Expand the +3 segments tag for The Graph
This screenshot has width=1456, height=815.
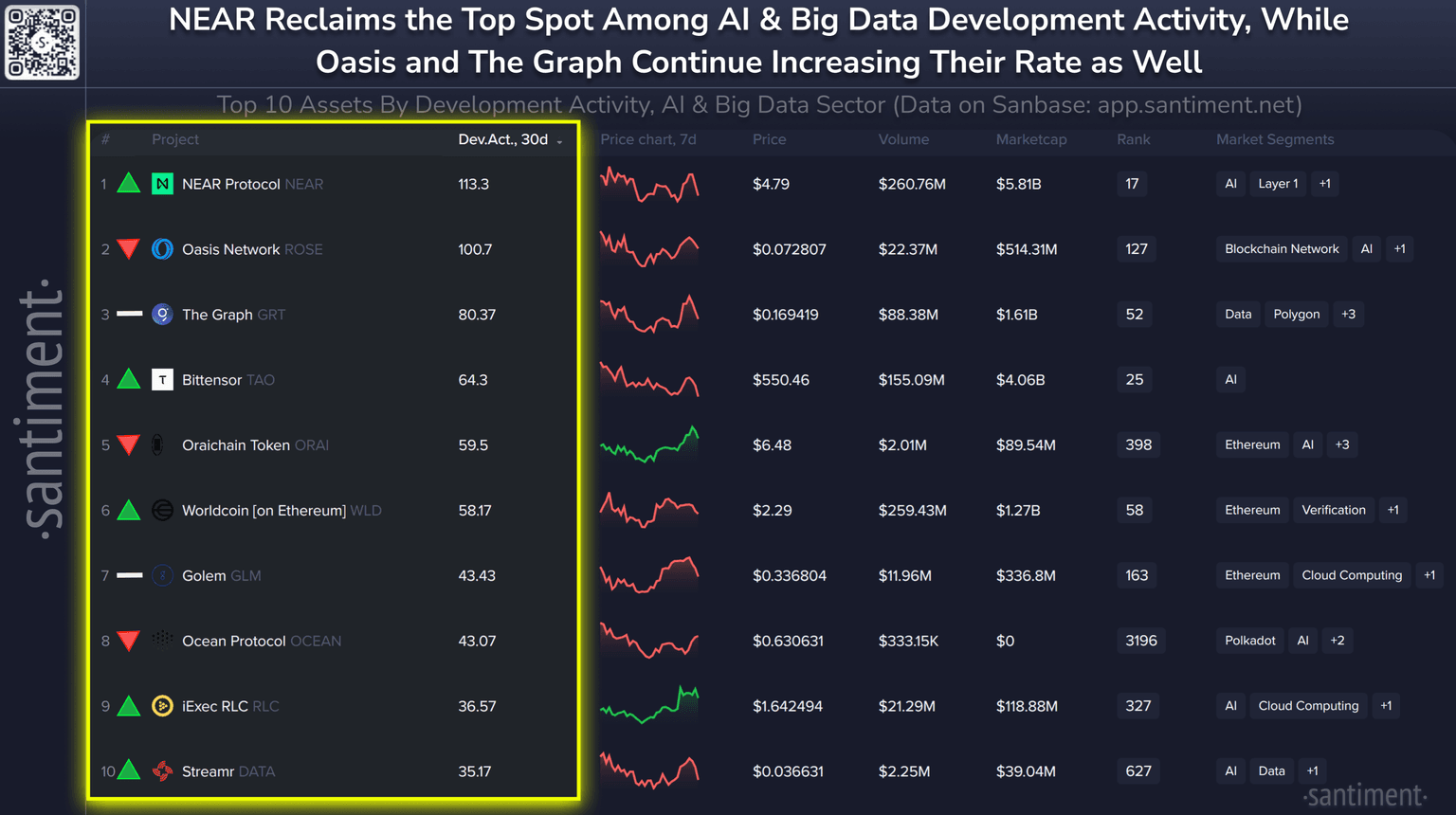[x=1348, y=315]
